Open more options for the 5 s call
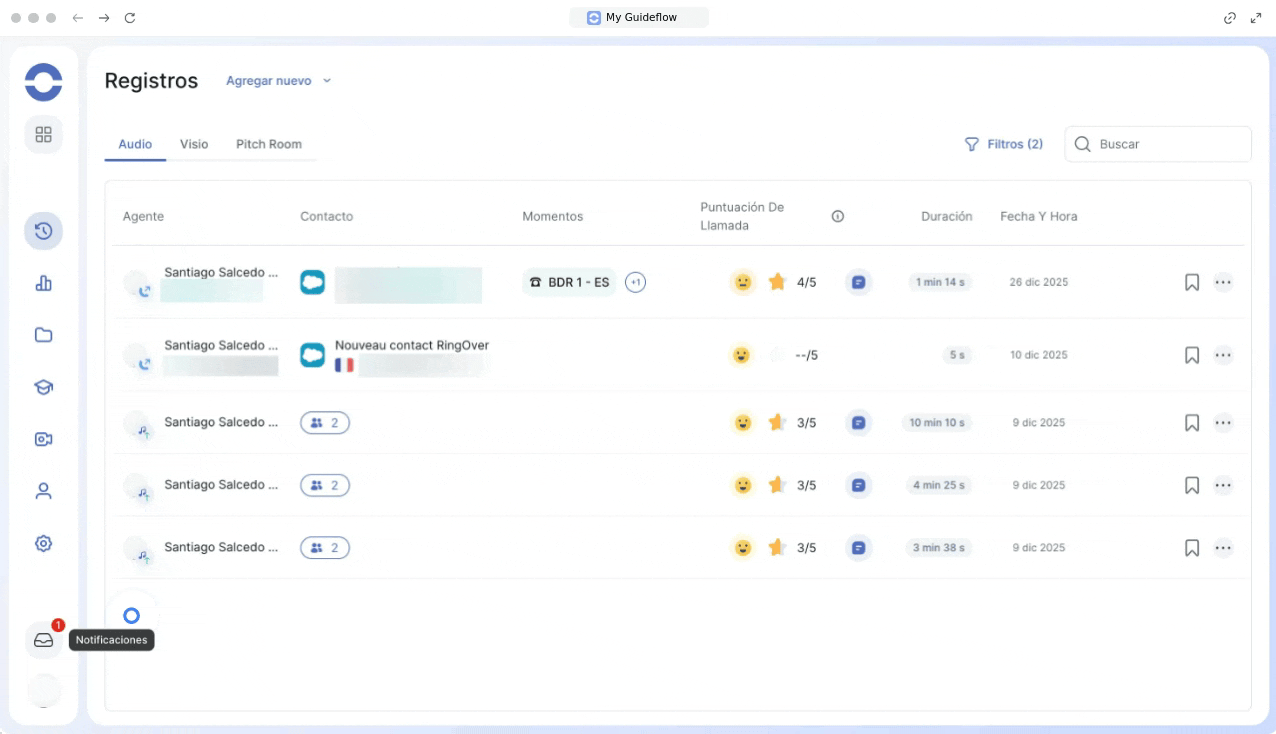The image size is (1276, 734). pyautogui.click(x=1222, y=355)
